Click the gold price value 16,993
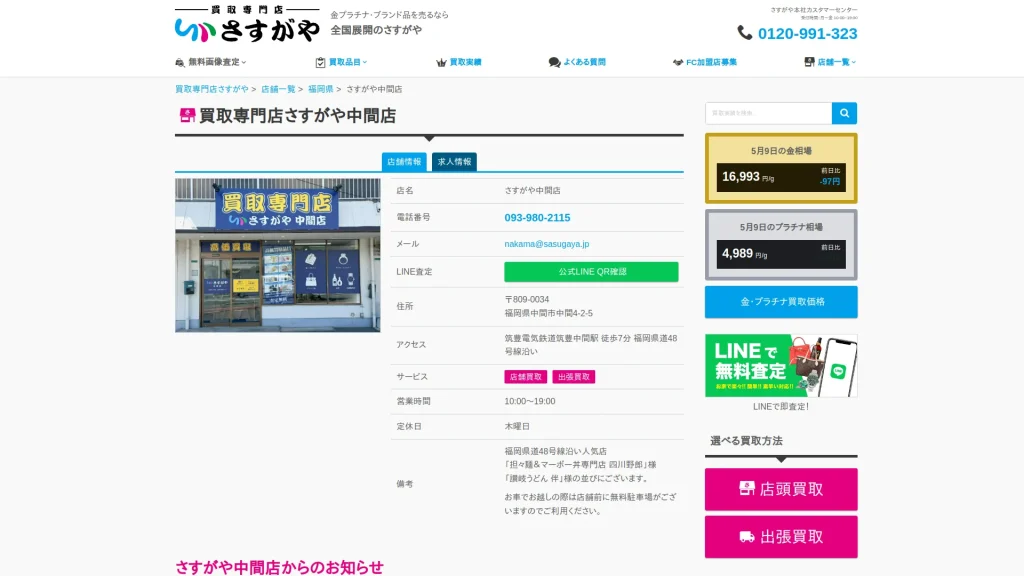 741,177
